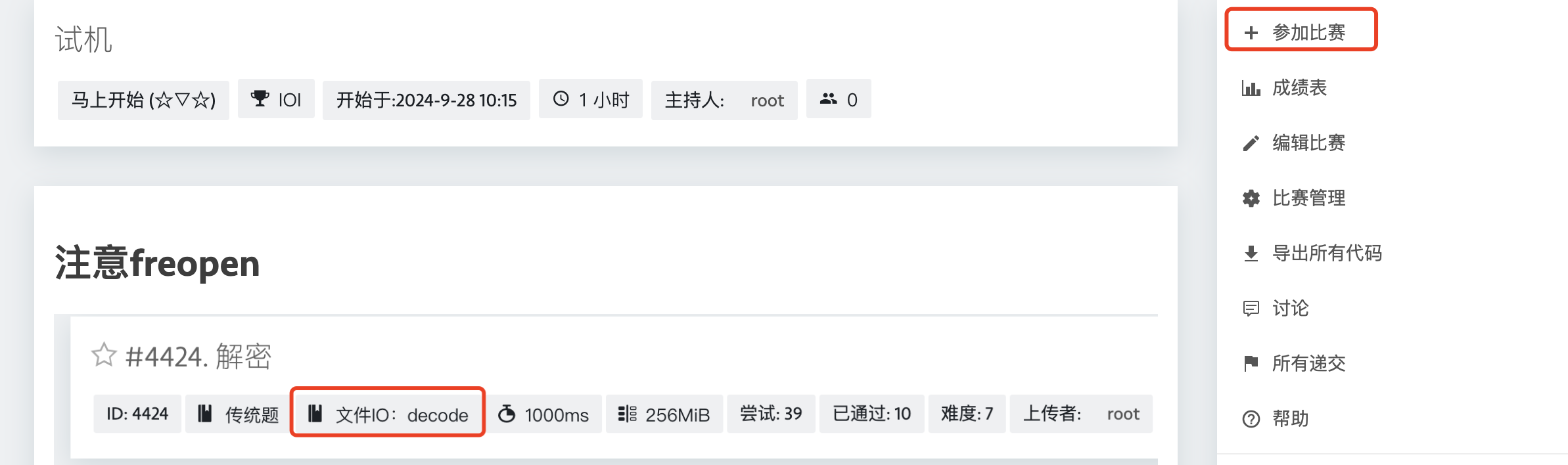Click the flag icon for 所有递交
The height and width of the screenshot is (465, 1568).
pos(1251,363)
